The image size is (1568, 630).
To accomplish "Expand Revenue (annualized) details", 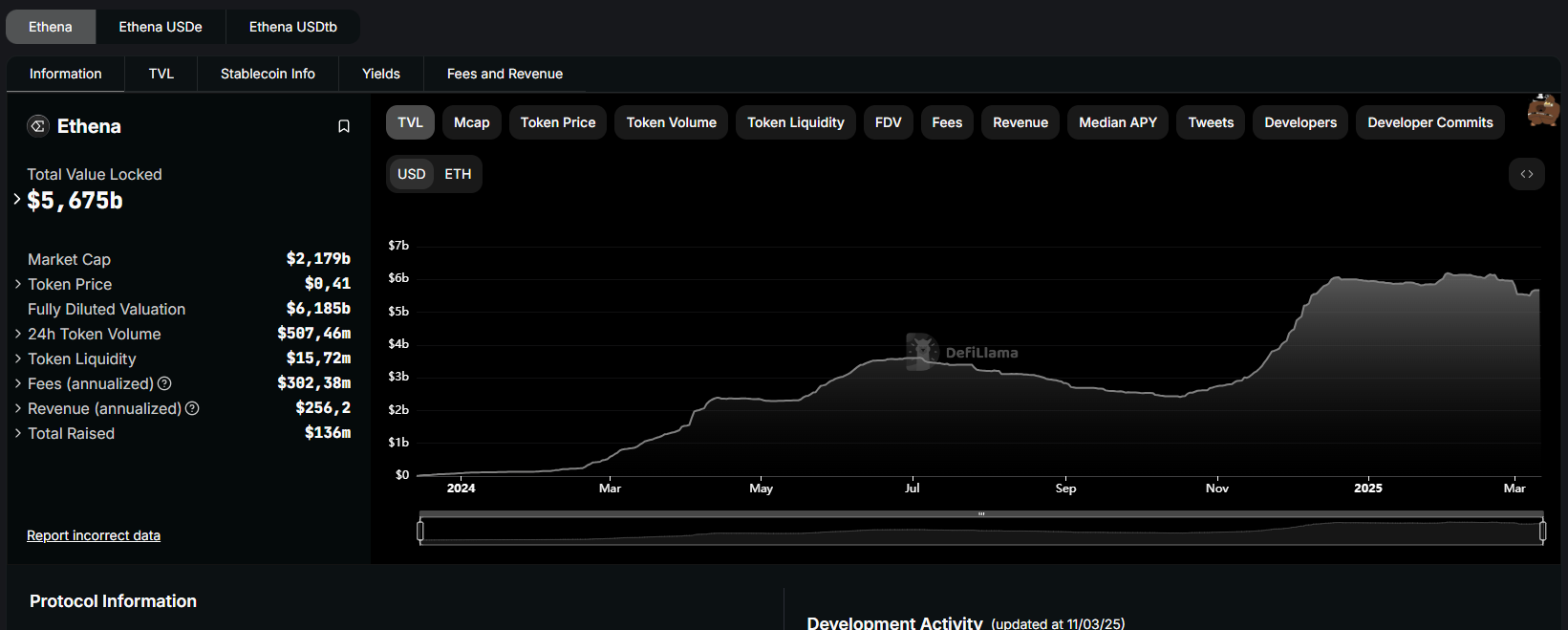I will pos(18,408).
